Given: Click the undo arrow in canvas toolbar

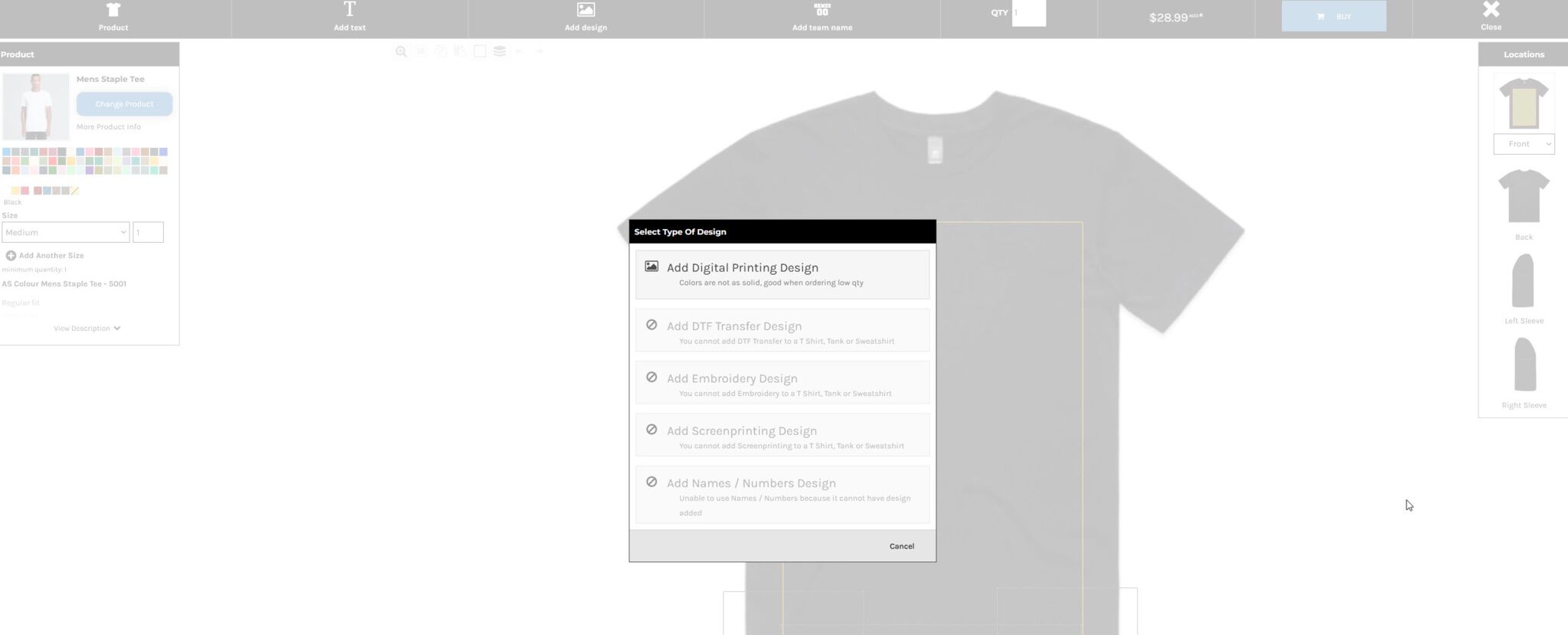Looking at the screenshot, I should 519,51.
